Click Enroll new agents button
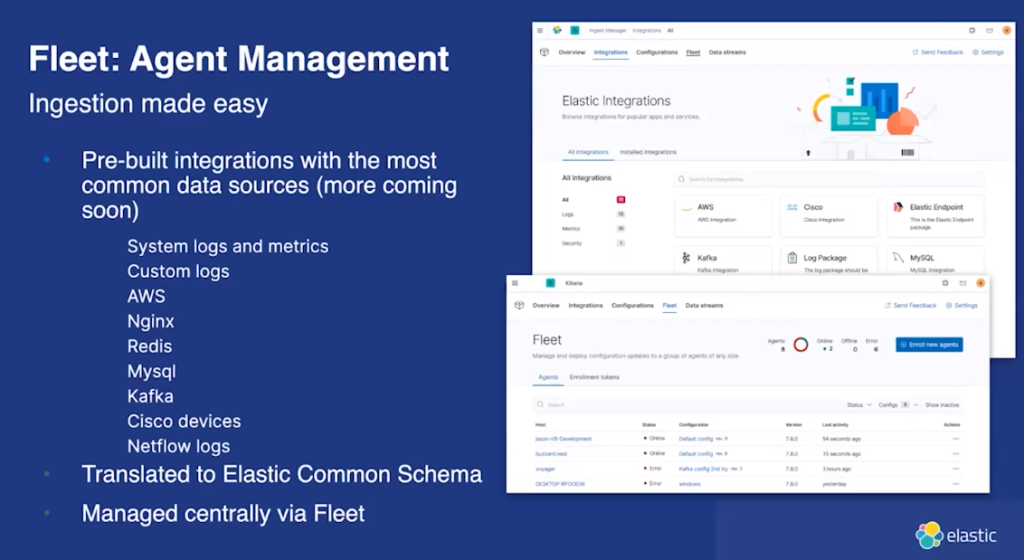This screenshot has height=560, width=1024. click(929, 345)
